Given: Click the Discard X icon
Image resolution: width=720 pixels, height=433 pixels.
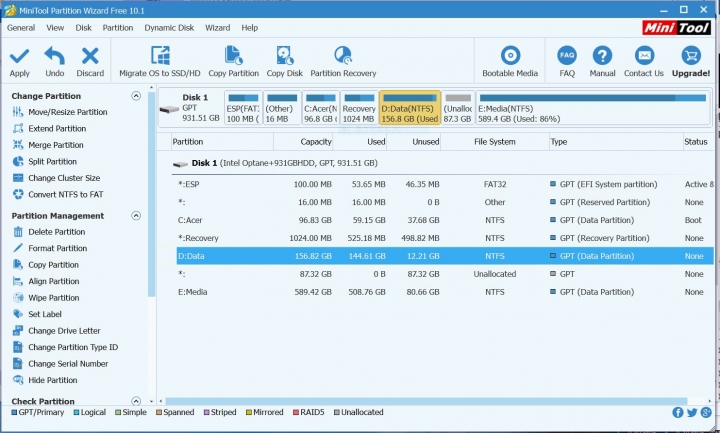Looking at the screenshot, I should (x=90, y=56).
